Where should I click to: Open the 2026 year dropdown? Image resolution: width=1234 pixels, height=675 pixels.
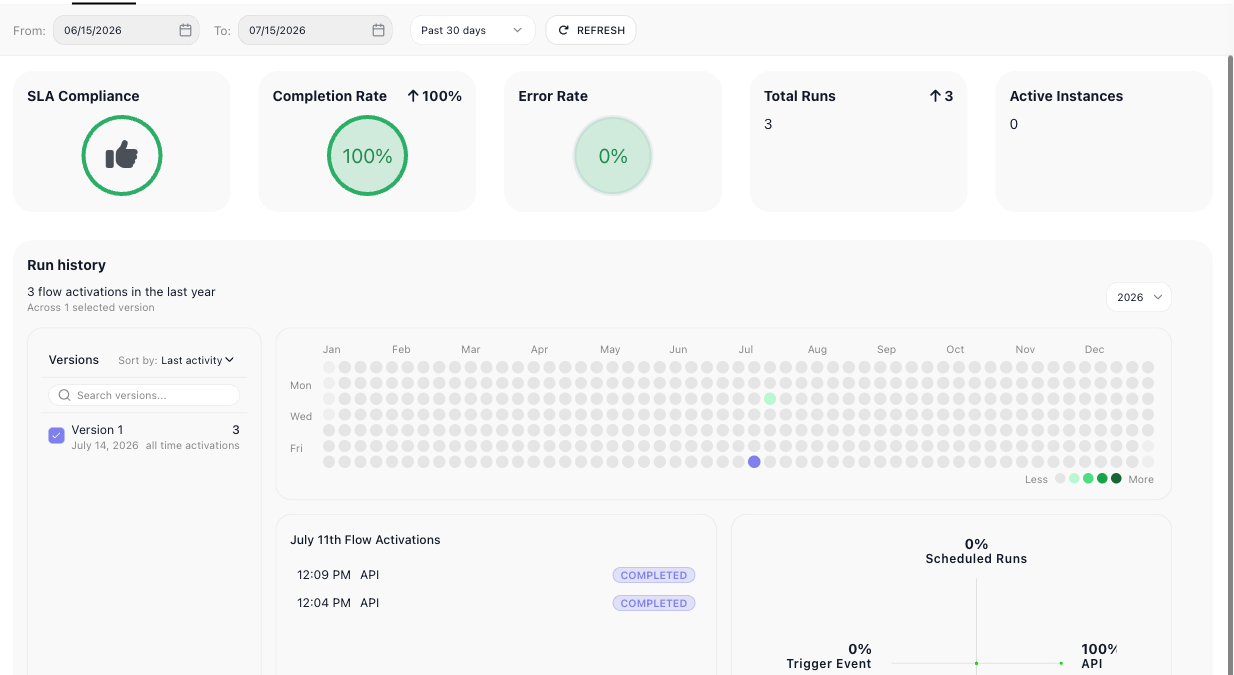[x=1138, y=297]
